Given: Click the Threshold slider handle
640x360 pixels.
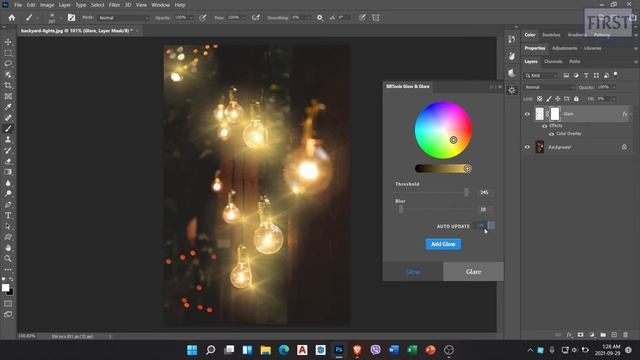Looking at the screenshot, I should click(x=467, y=192).
